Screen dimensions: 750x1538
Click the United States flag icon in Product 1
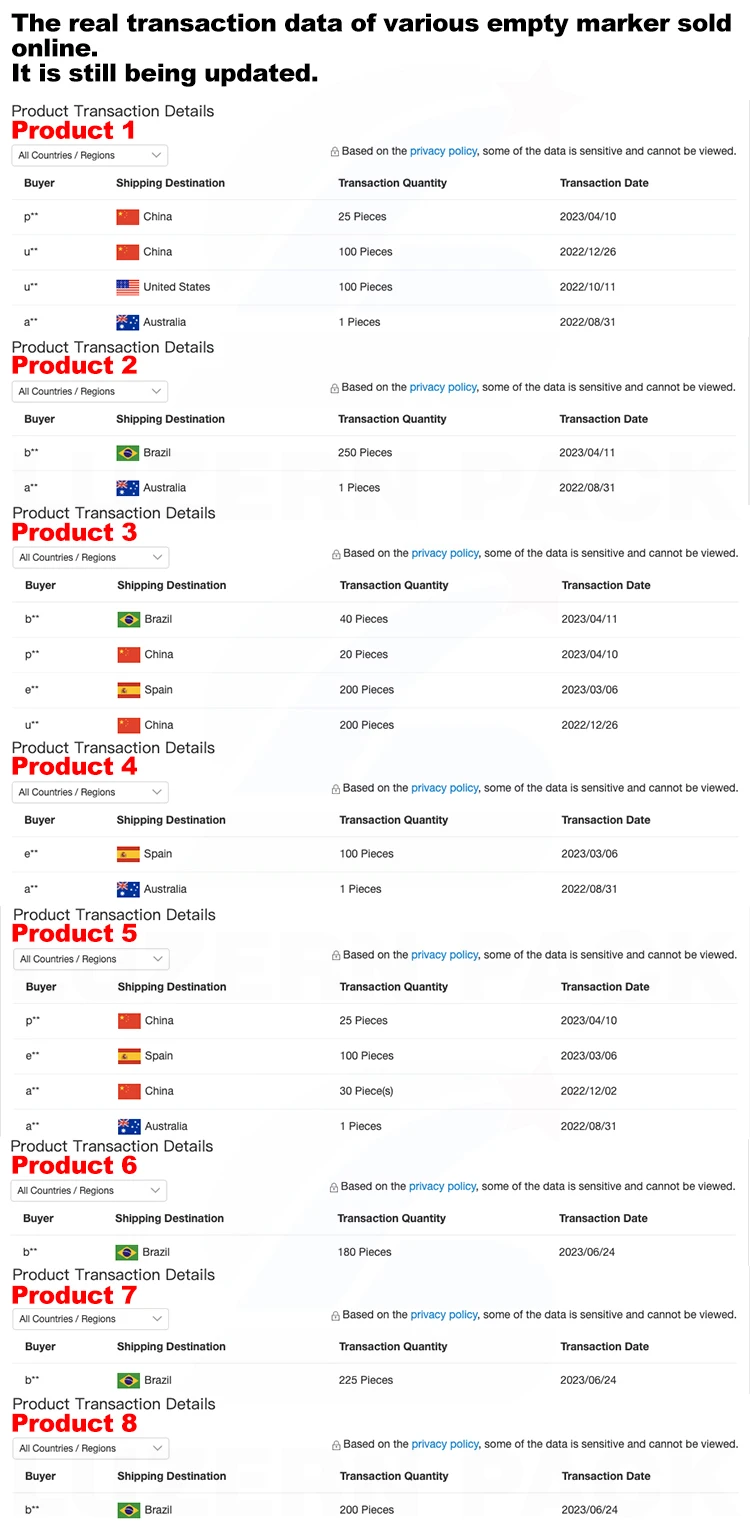tap(127, 287)
